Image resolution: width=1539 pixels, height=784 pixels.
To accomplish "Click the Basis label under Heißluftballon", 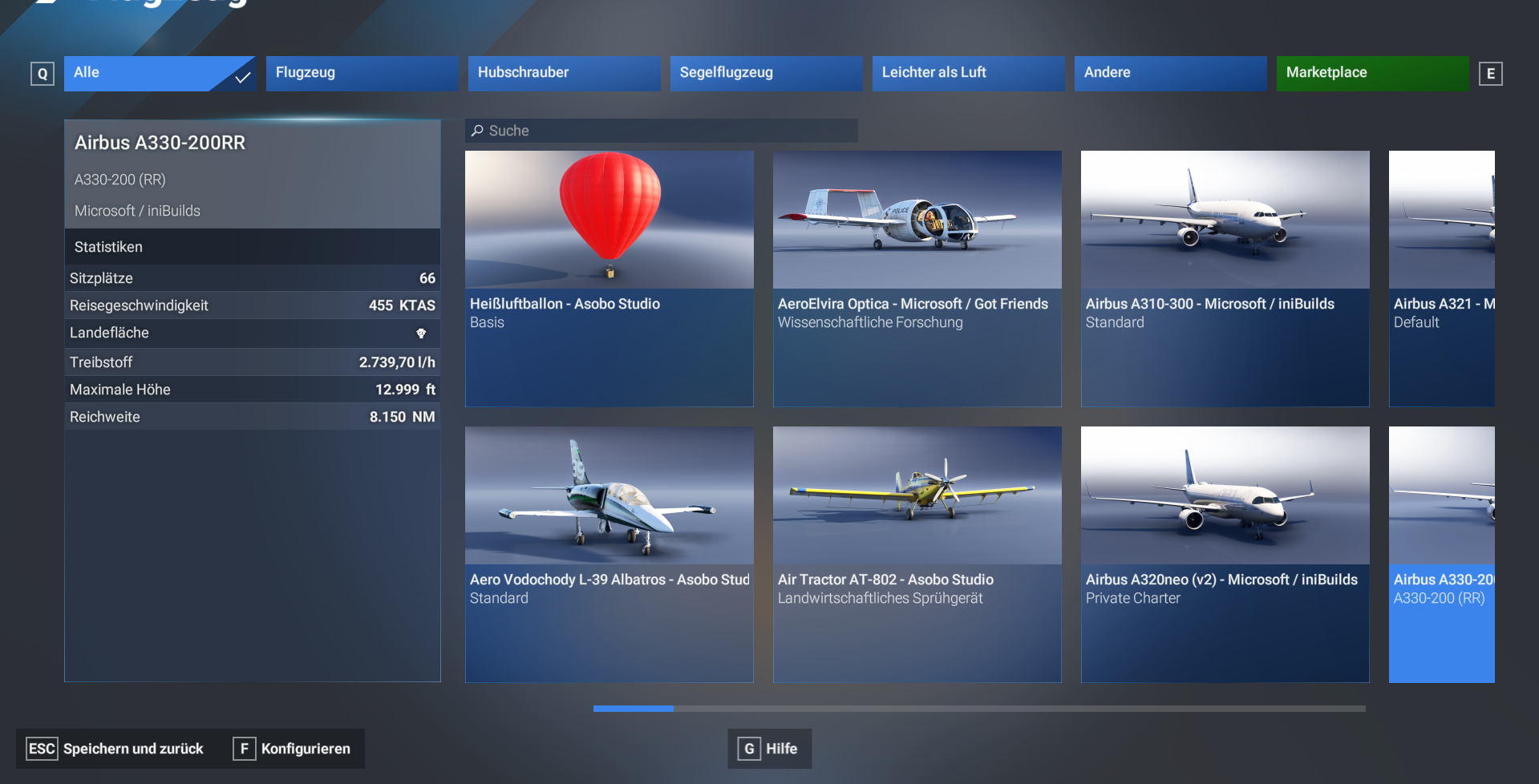I will [487, 322].
